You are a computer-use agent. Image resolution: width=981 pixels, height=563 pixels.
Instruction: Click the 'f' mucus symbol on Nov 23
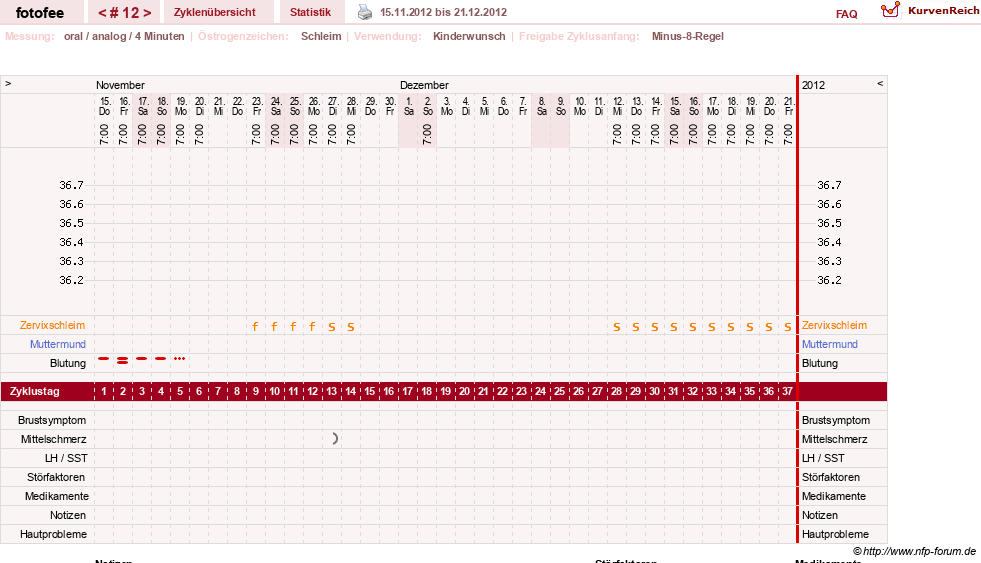[x=255, y=327]
